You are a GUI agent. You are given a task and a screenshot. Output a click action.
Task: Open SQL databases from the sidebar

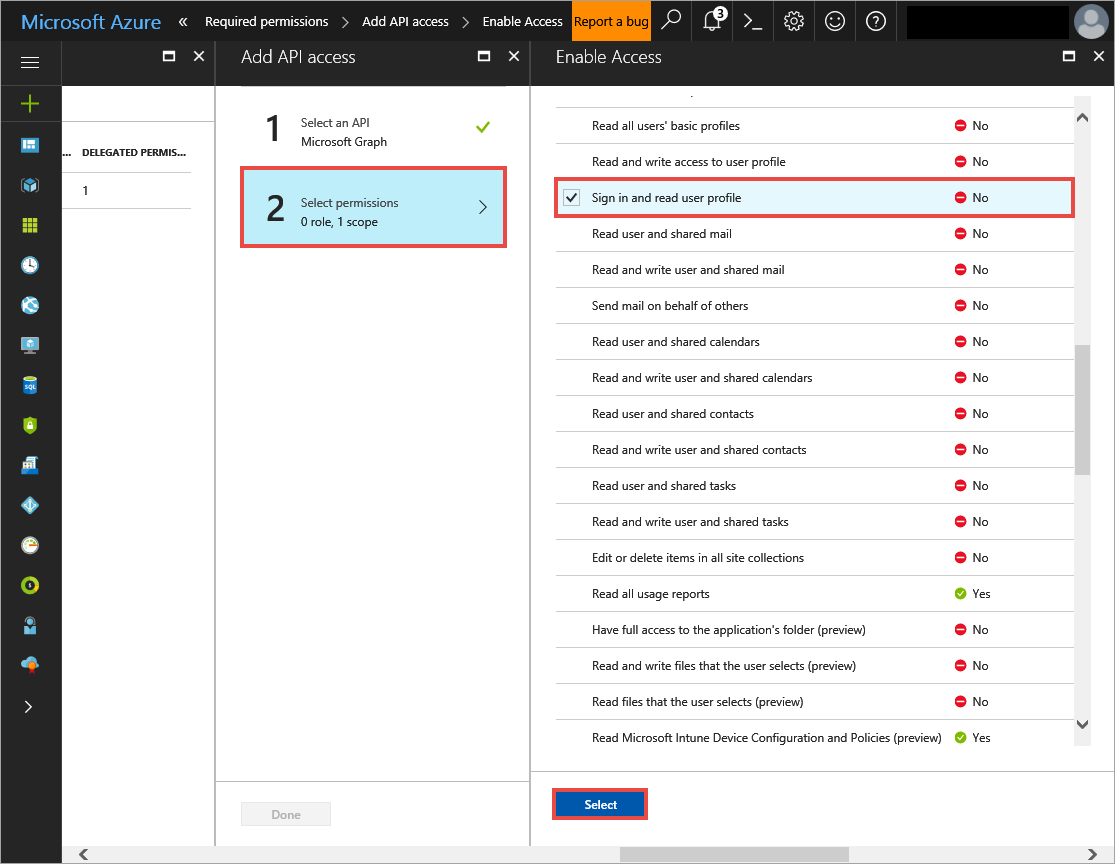(30, 385)
